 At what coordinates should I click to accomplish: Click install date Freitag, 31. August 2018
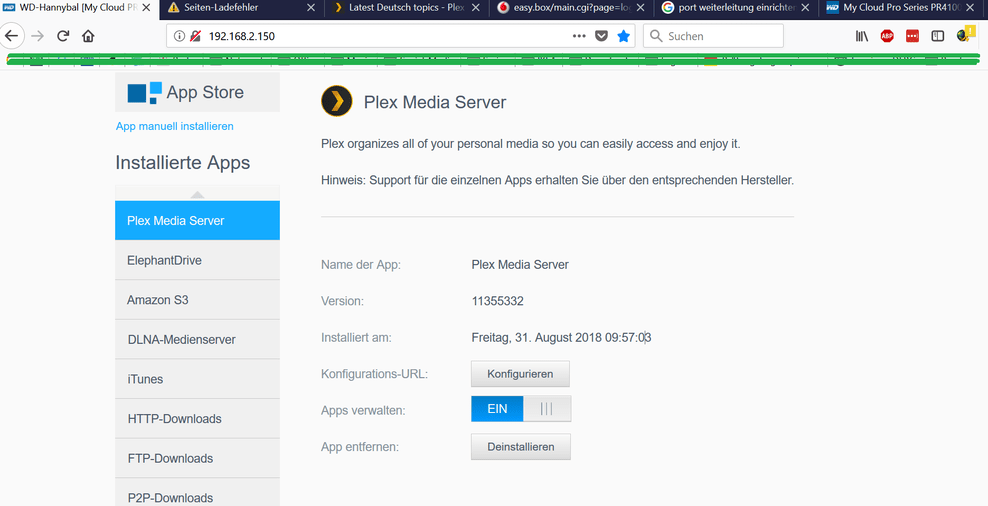pos(561,338)
